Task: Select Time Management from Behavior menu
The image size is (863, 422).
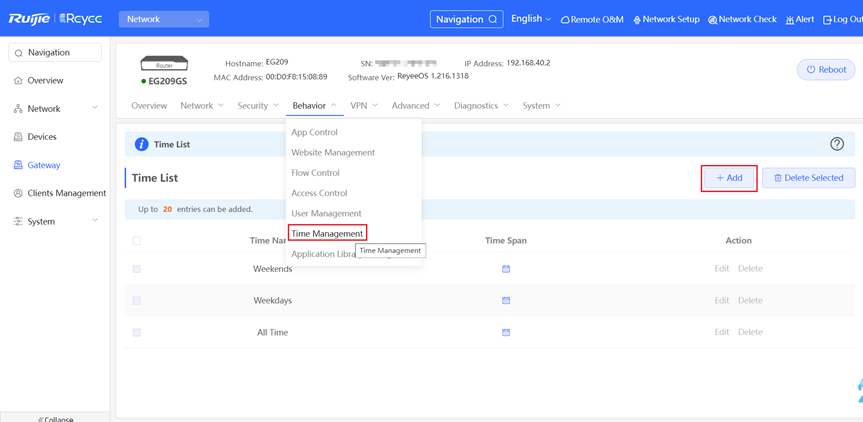Action: (327, 234)
